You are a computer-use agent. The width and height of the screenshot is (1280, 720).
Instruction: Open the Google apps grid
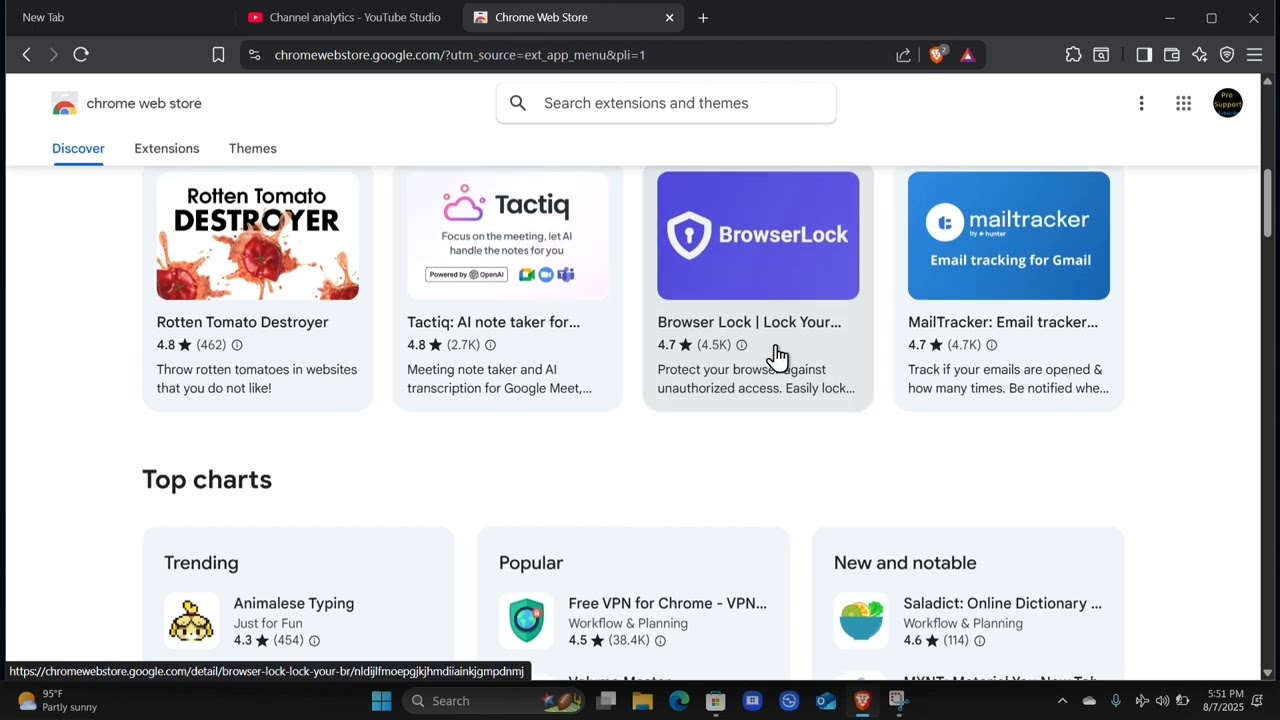(1183, 103)
